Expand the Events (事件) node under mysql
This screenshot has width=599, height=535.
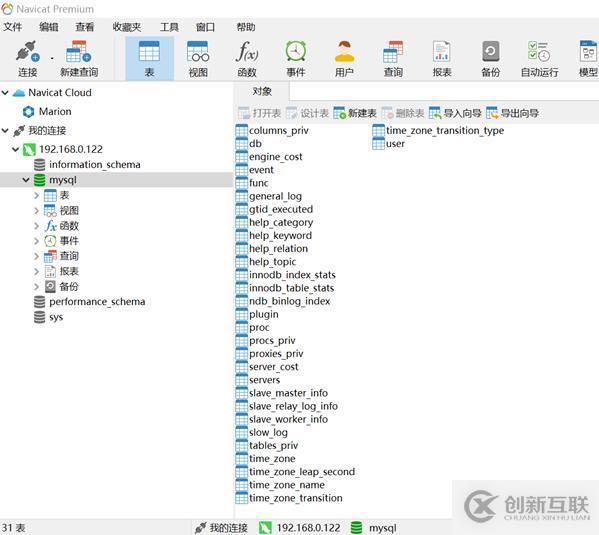click(x=36, y=241)
